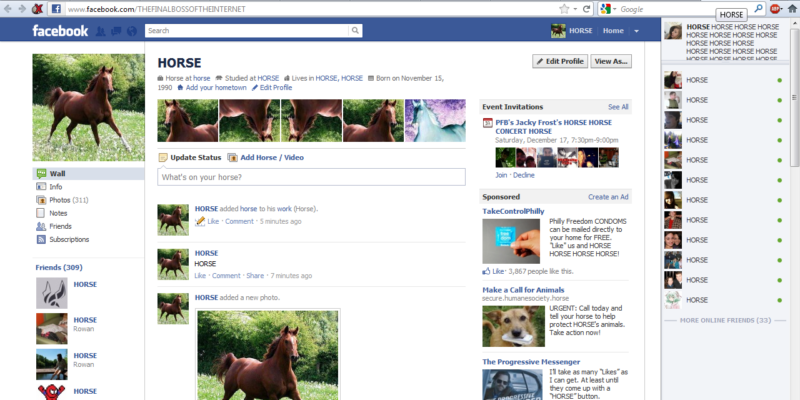Select the Wall tab in sidebar
Viewport: 800px width, 400px height.
click(x=57, y=173)
